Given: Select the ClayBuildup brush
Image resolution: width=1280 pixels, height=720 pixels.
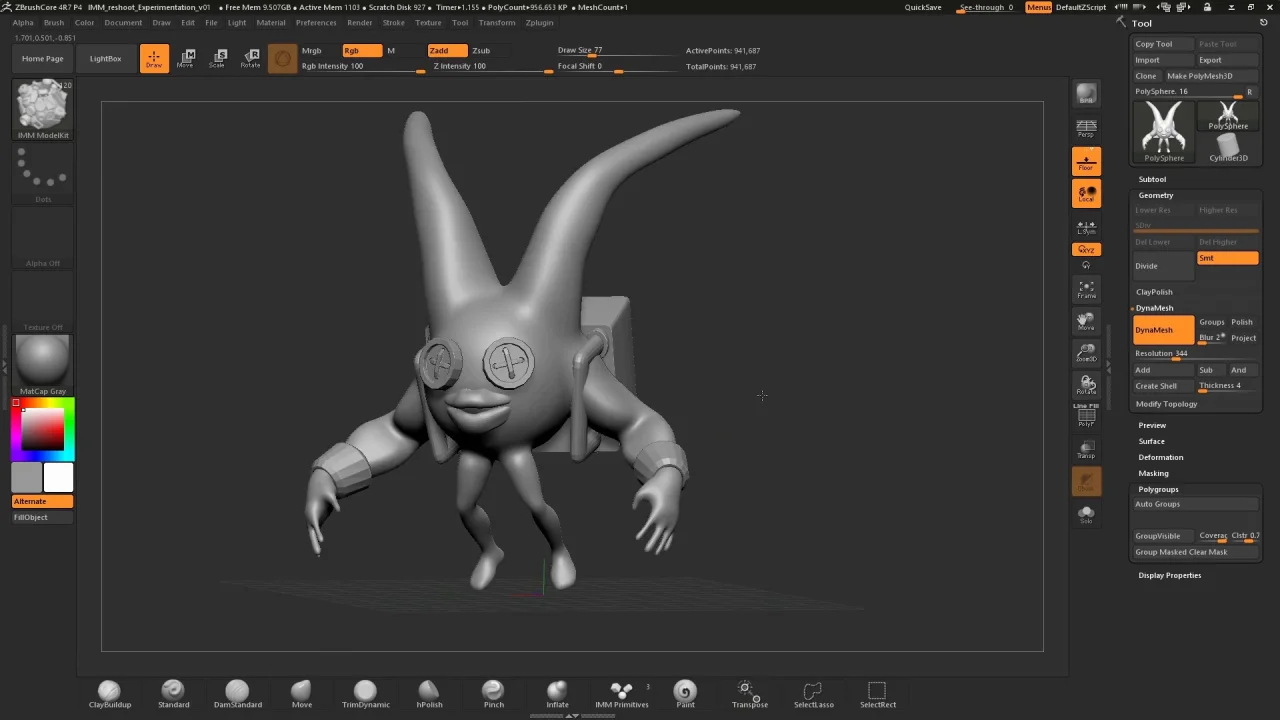Looking at the screenshot, I should point(109,694).
